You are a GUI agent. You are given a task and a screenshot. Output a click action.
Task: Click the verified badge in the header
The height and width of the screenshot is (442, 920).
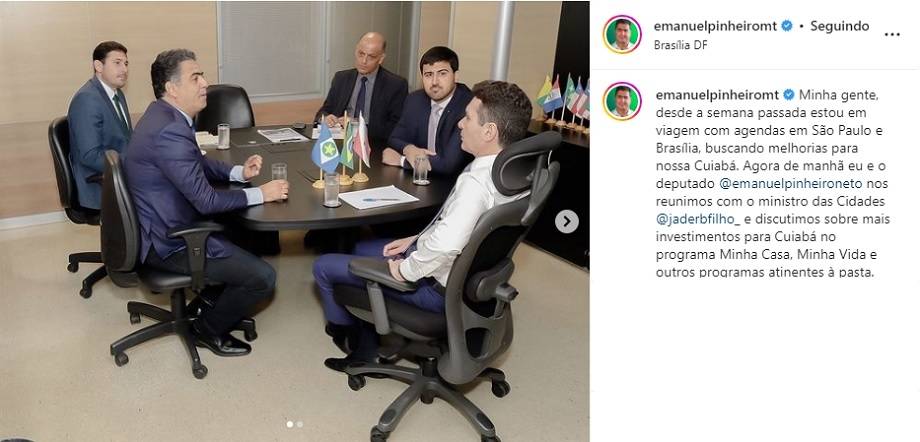[787, 26]
